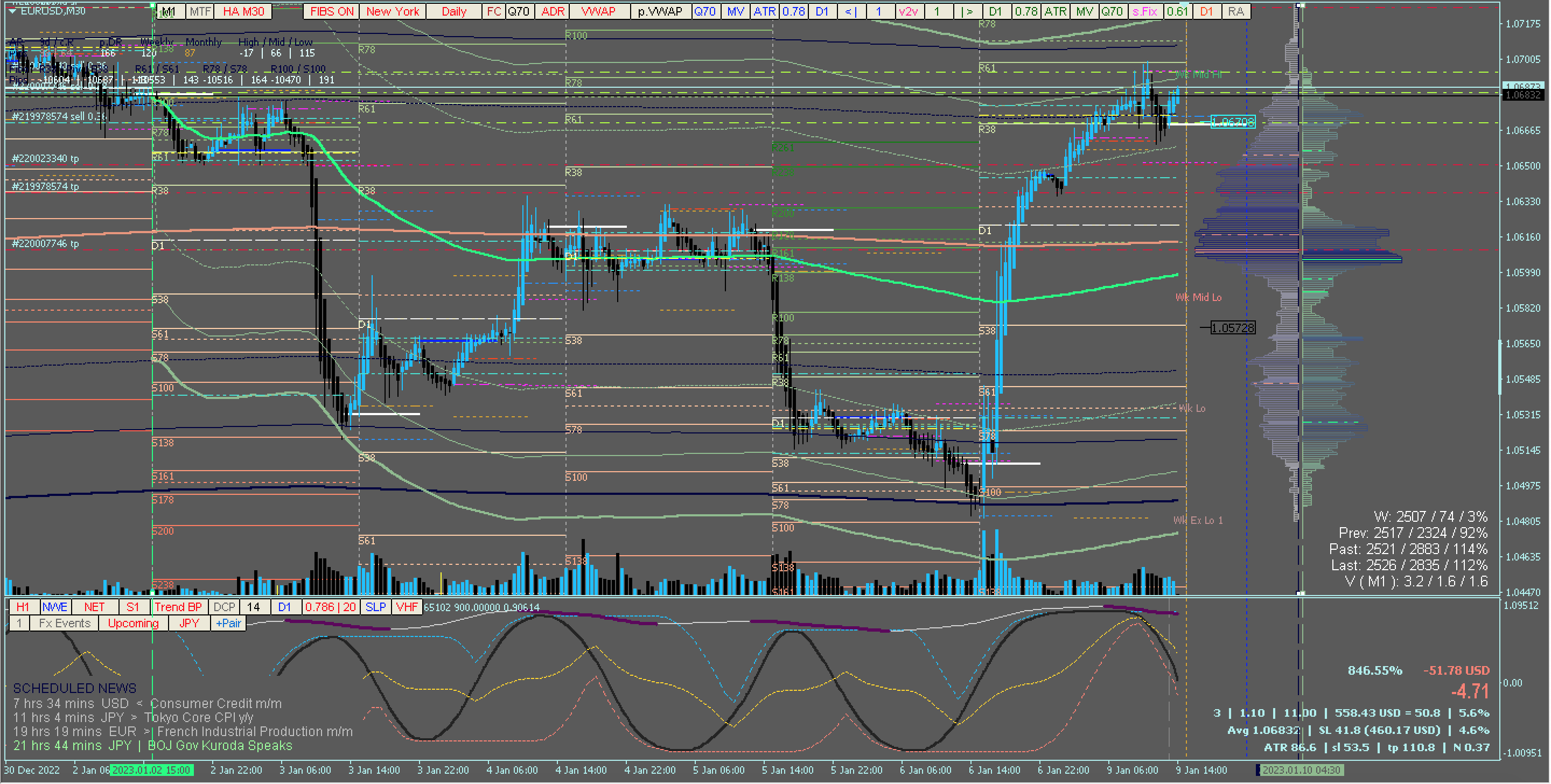This screenshot has height=784, width=1551.
Task: Click the gray RA button
Action: pos(1235,11)
